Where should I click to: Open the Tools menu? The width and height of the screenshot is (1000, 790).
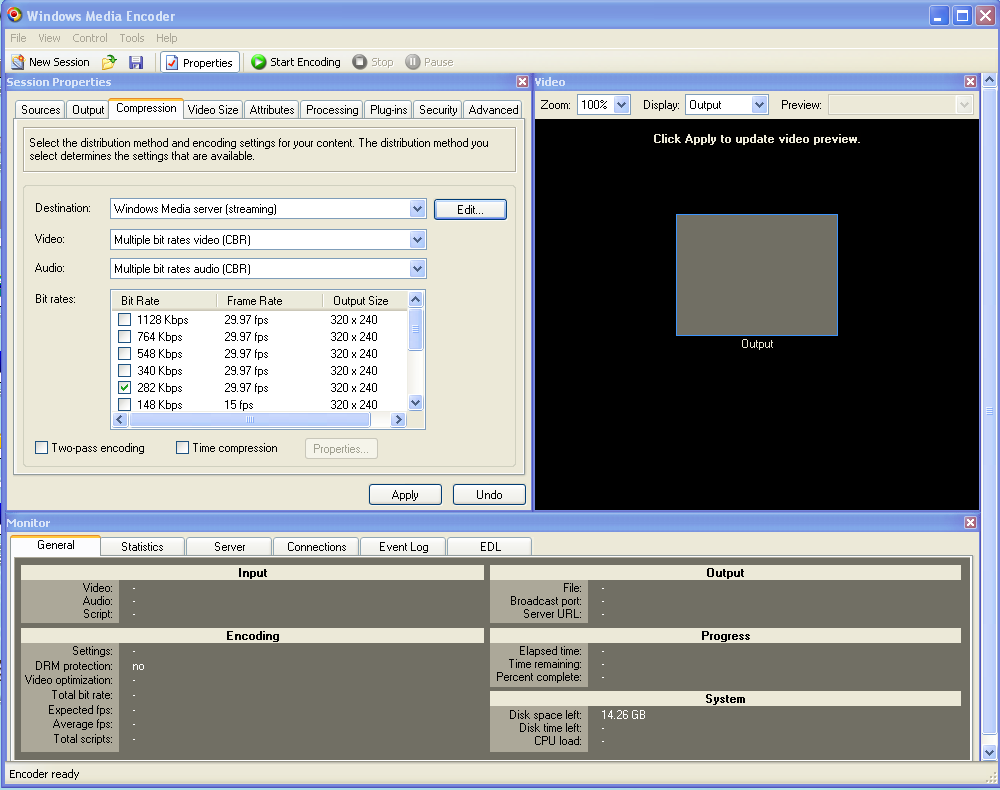[x=131, y=38]
